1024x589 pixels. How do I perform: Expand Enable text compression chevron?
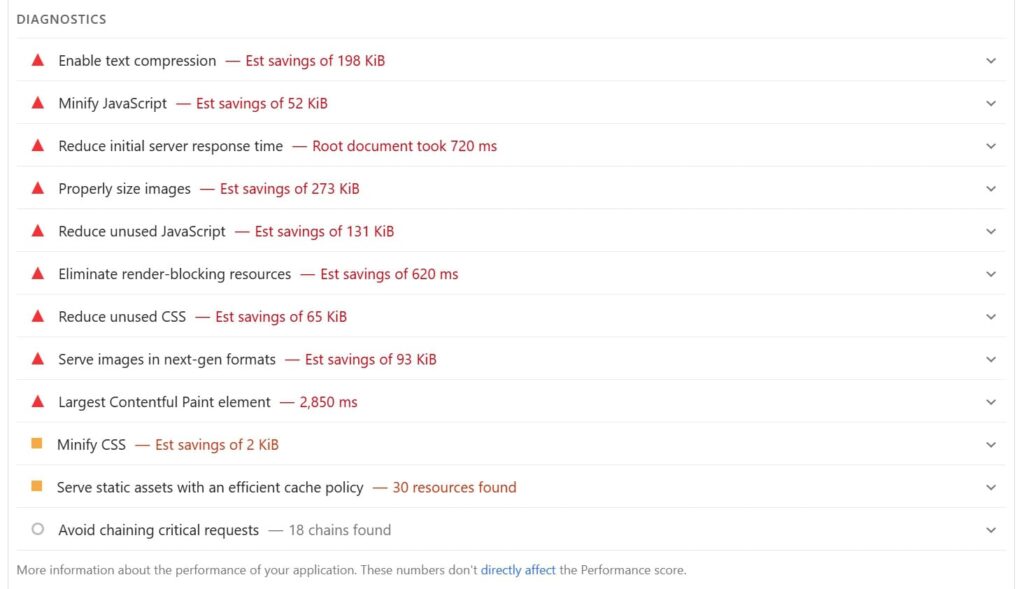point(991,61)
